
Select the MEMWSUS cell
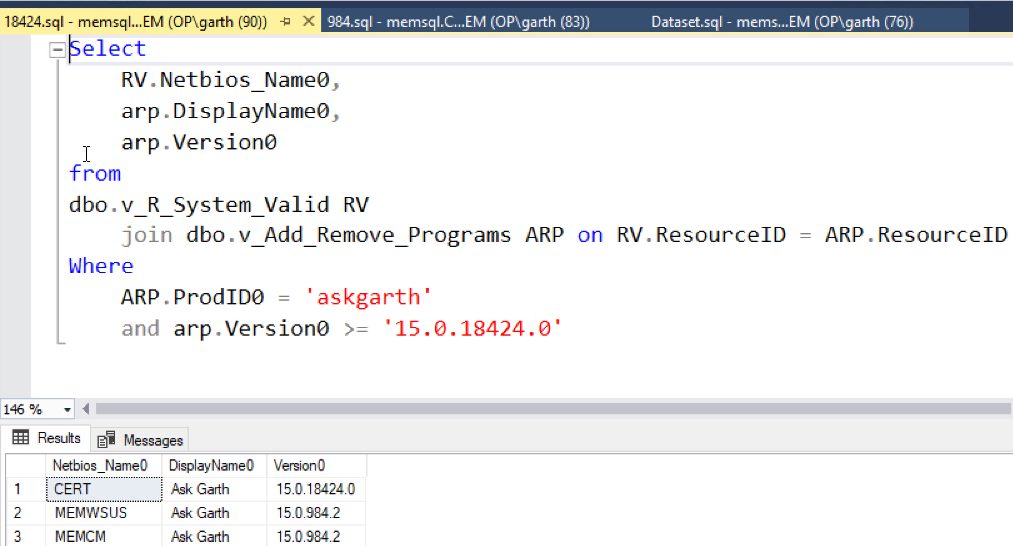click(103, 513)
